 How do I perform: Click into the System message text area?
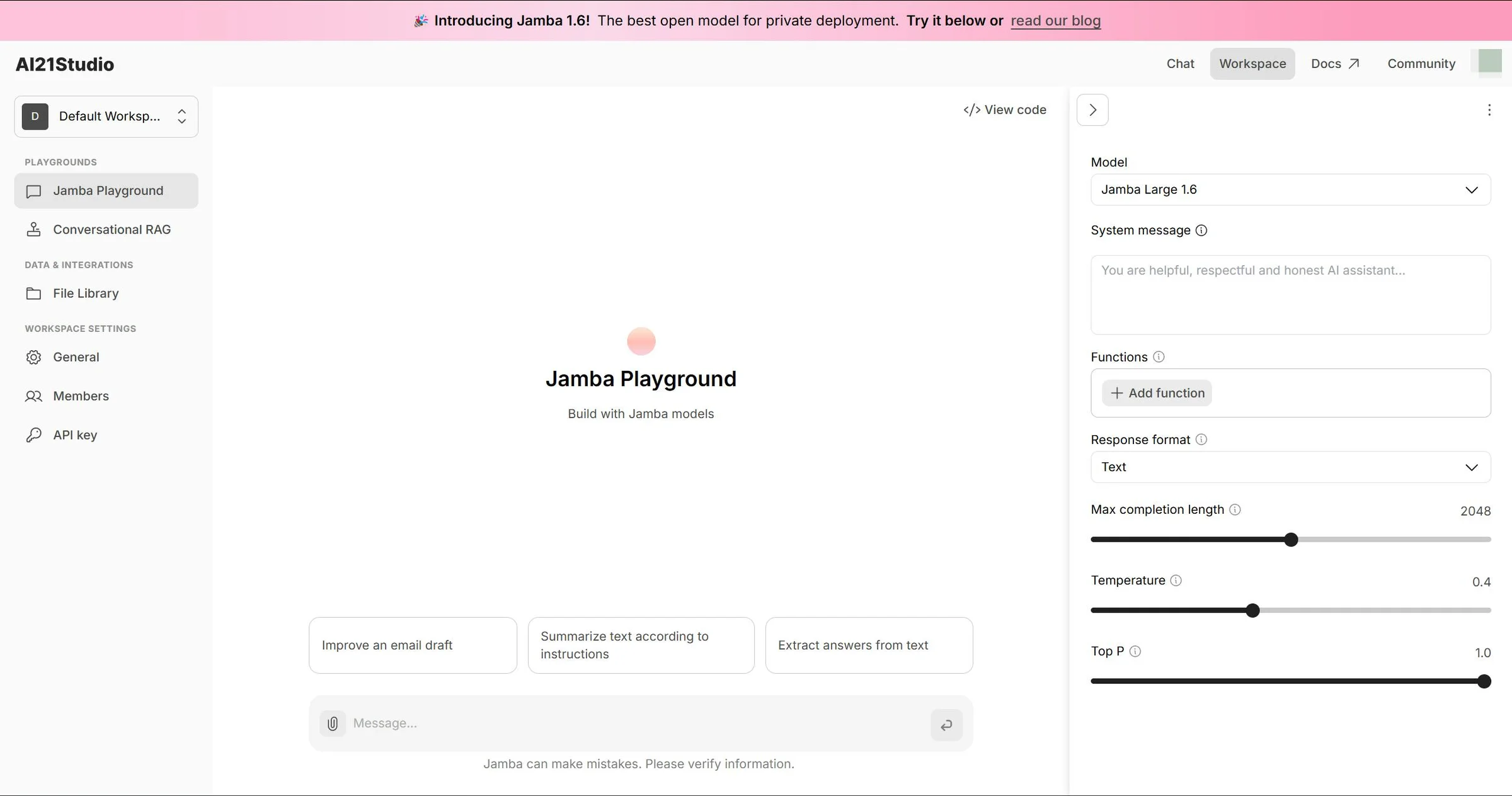click(x=1290, y=295)
